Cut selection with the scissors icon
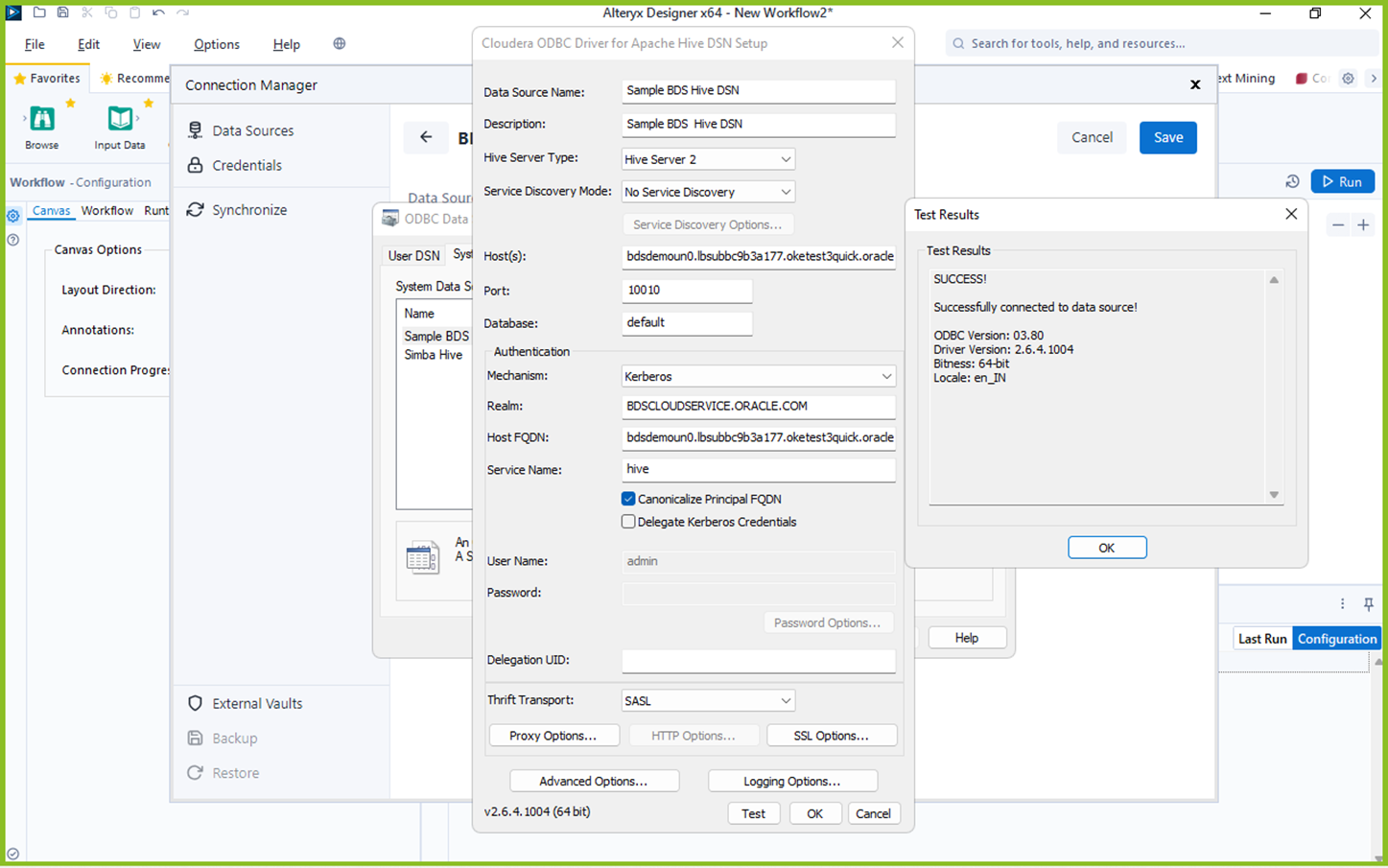The height and width of the screenshot is (868, 1388). (x=87, y=12)
